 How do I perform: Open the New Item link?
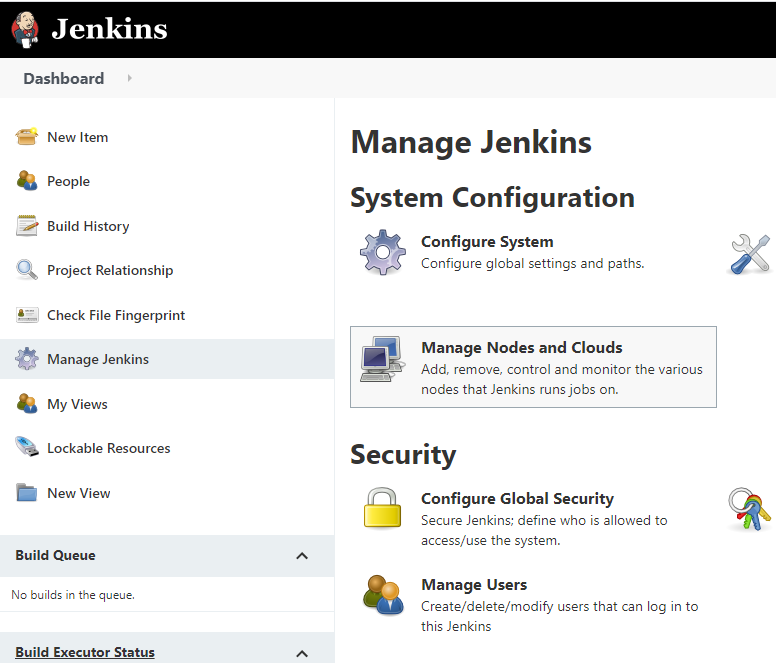point(78,137)
